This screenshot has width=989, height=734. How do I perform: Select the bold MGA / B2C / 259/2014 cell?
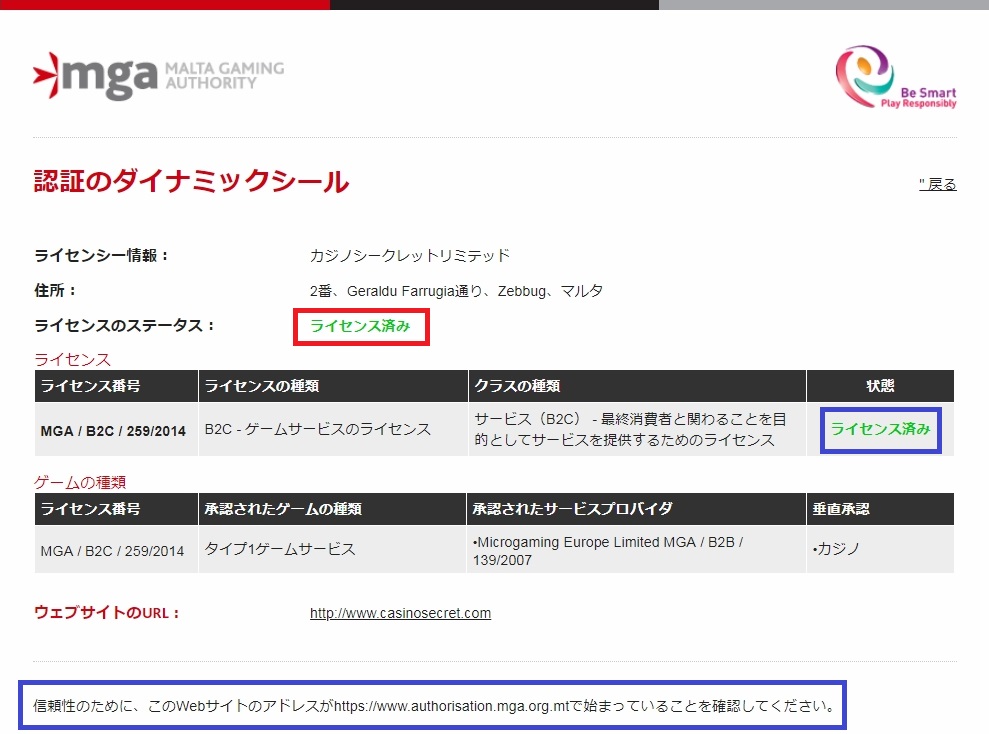point(116,429)
